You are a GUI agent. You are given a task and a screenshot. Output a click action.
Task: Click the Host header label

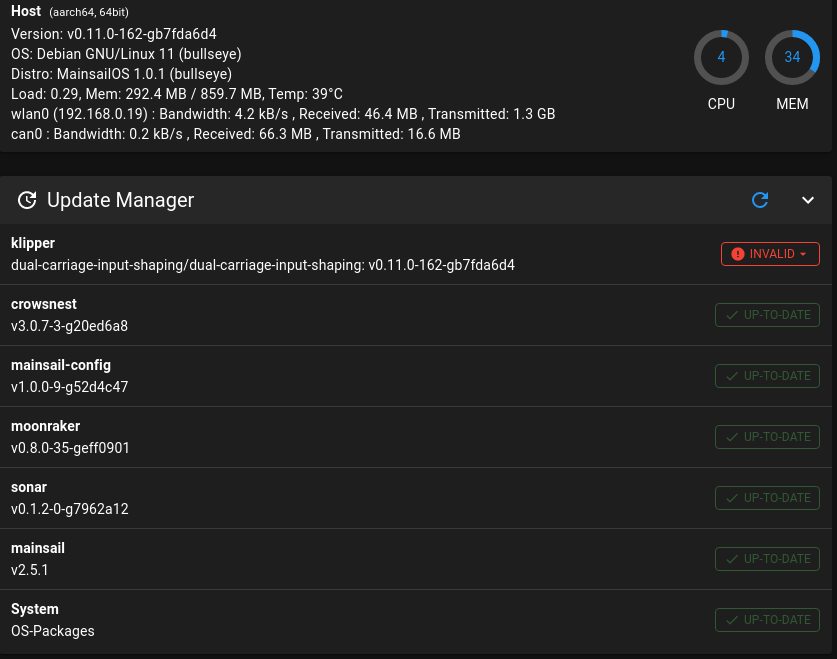pyautogui.click(x=25, y=11)
